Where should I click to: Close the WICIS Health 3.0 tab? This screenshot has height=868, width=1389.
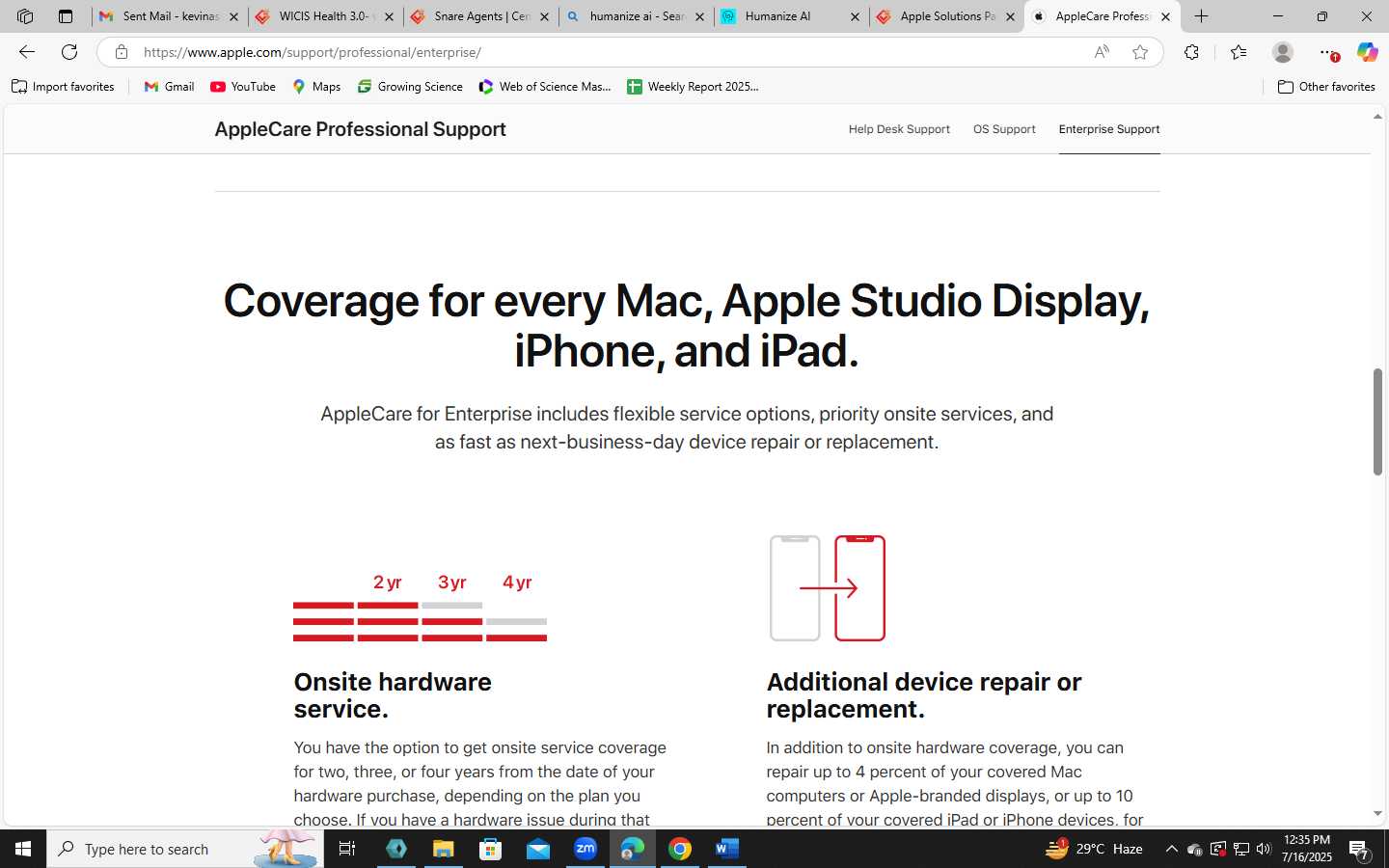coord(389,16)
